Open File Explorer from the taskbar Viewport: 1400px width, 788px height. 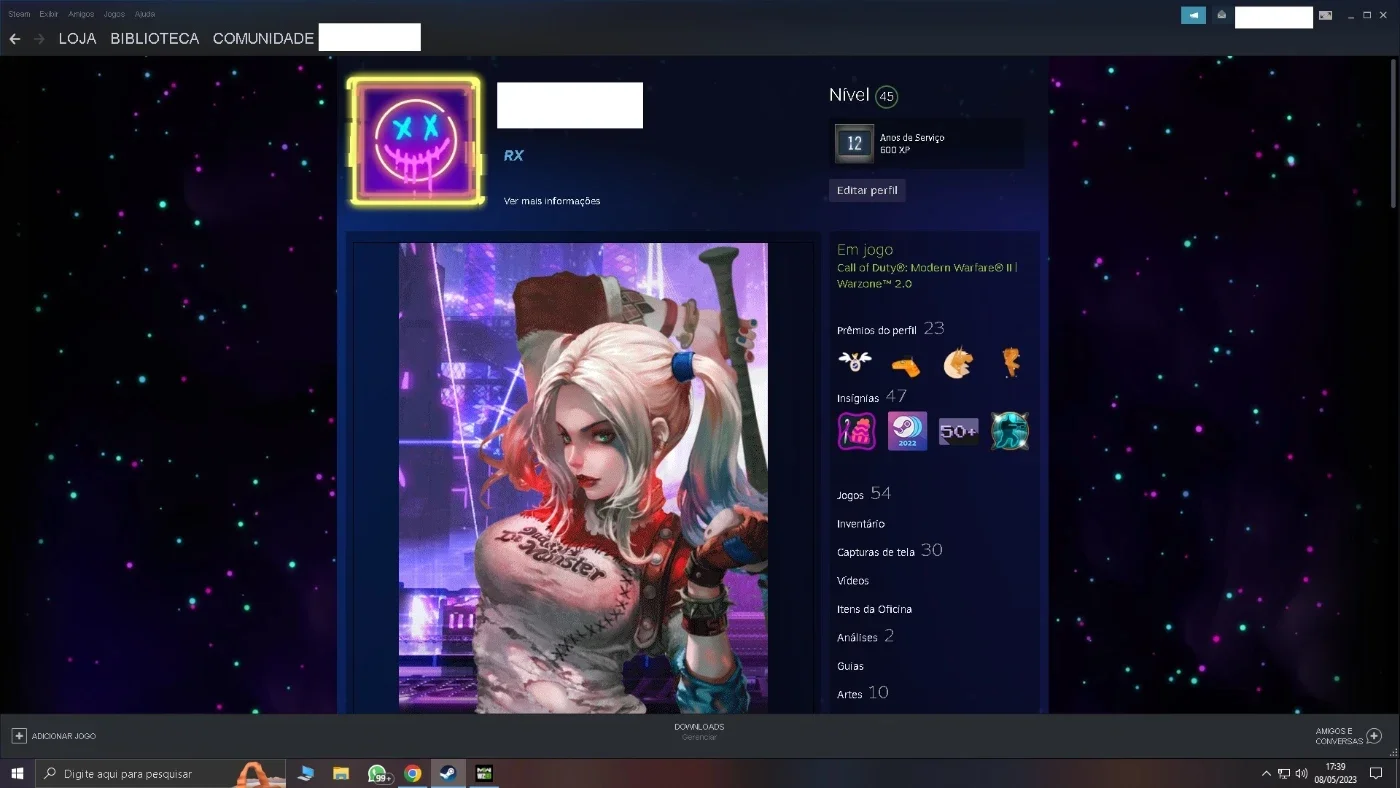tap(341, 773)
